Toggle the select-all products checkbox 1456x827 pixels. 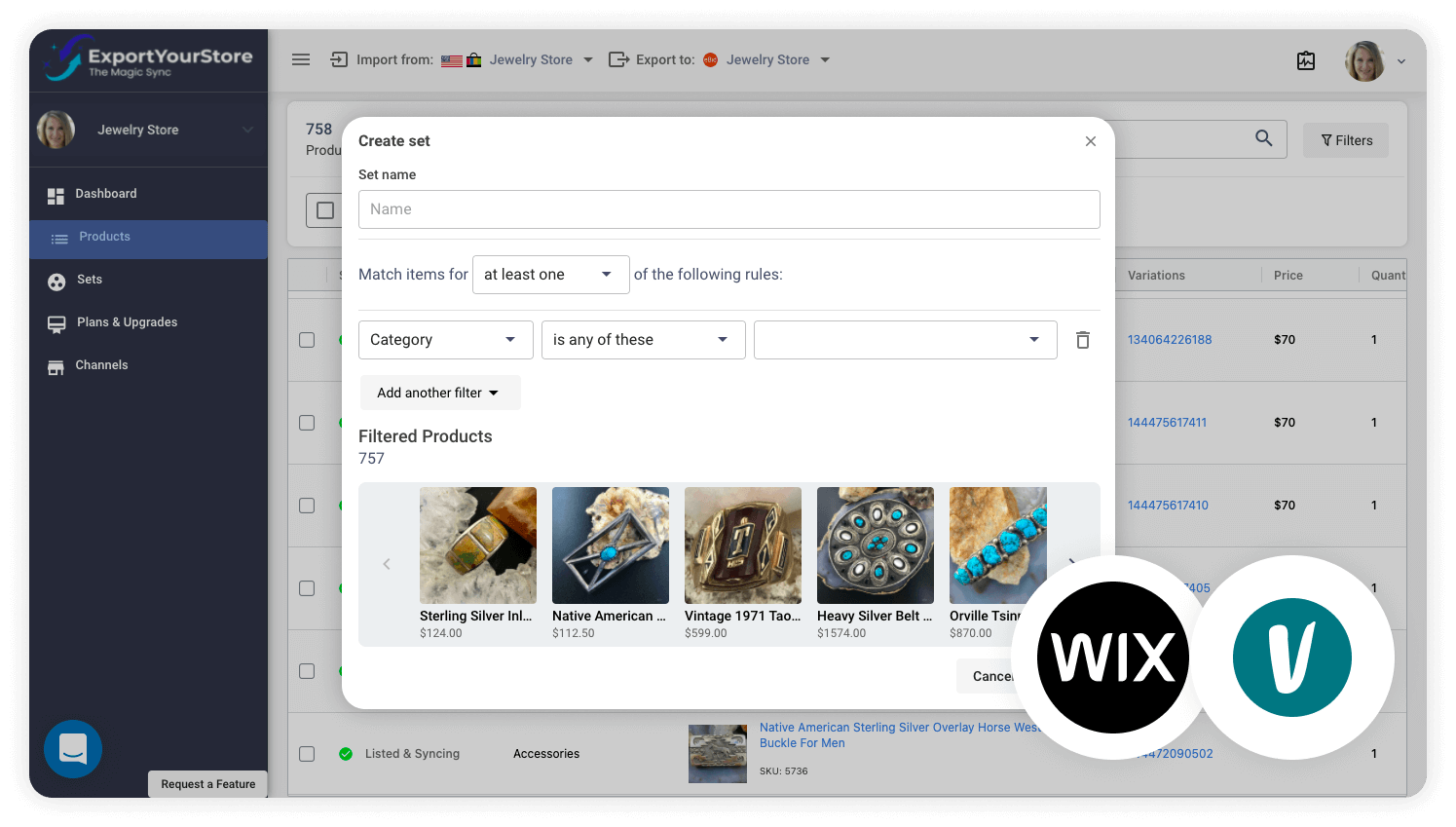click(325, 209)
